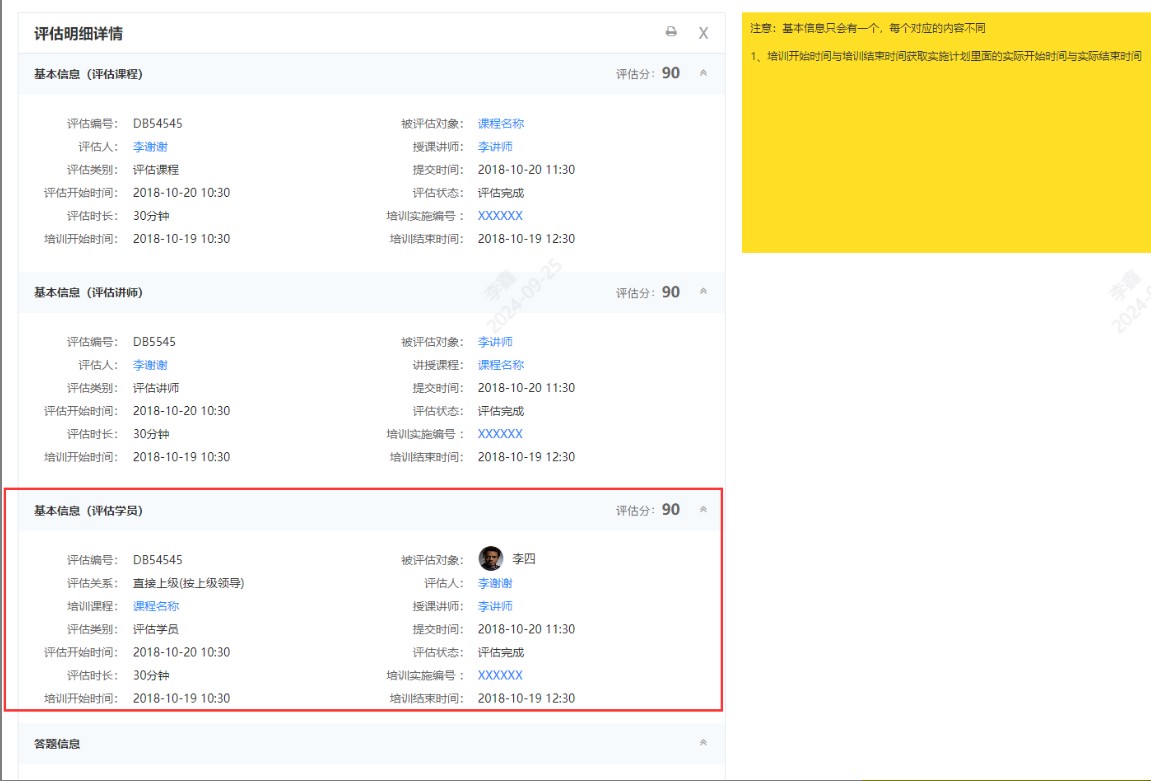Open the 培训课程 课程名称 link in student section

pos(157,605)
